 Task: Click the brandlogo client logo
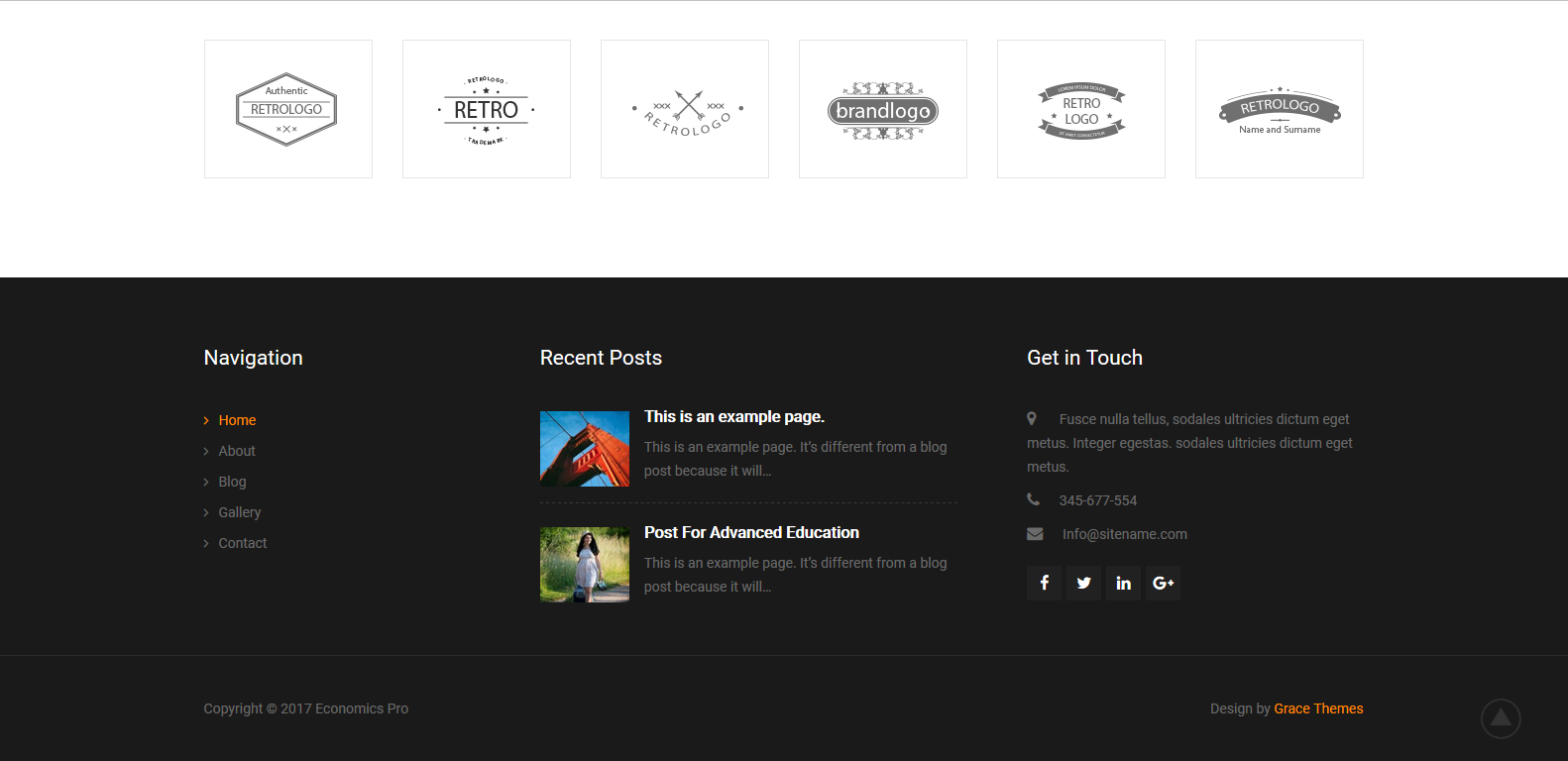tap(882, 110)
